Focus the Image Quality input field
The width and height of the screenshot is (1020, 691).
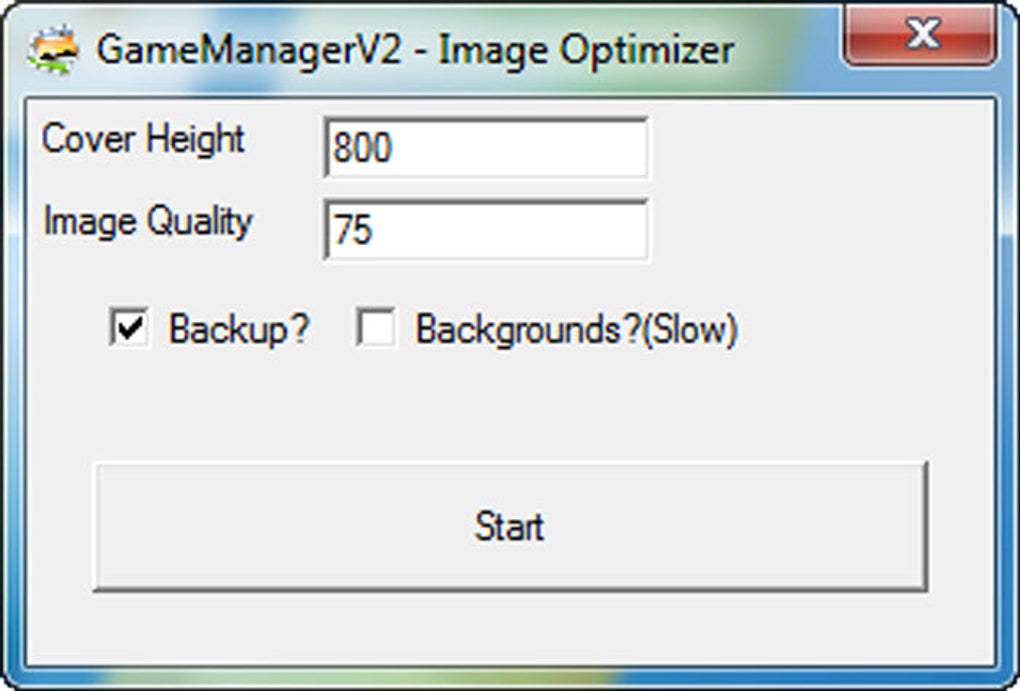click(486, 230)
